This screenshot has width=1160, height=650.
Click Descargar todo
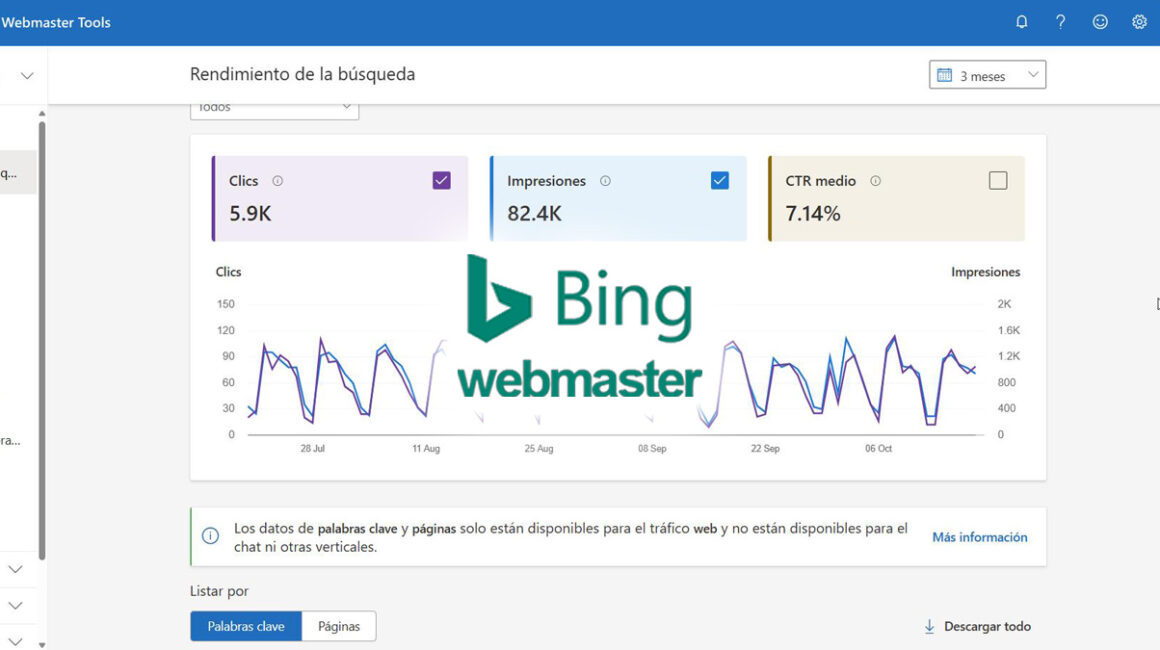[987, 626]
